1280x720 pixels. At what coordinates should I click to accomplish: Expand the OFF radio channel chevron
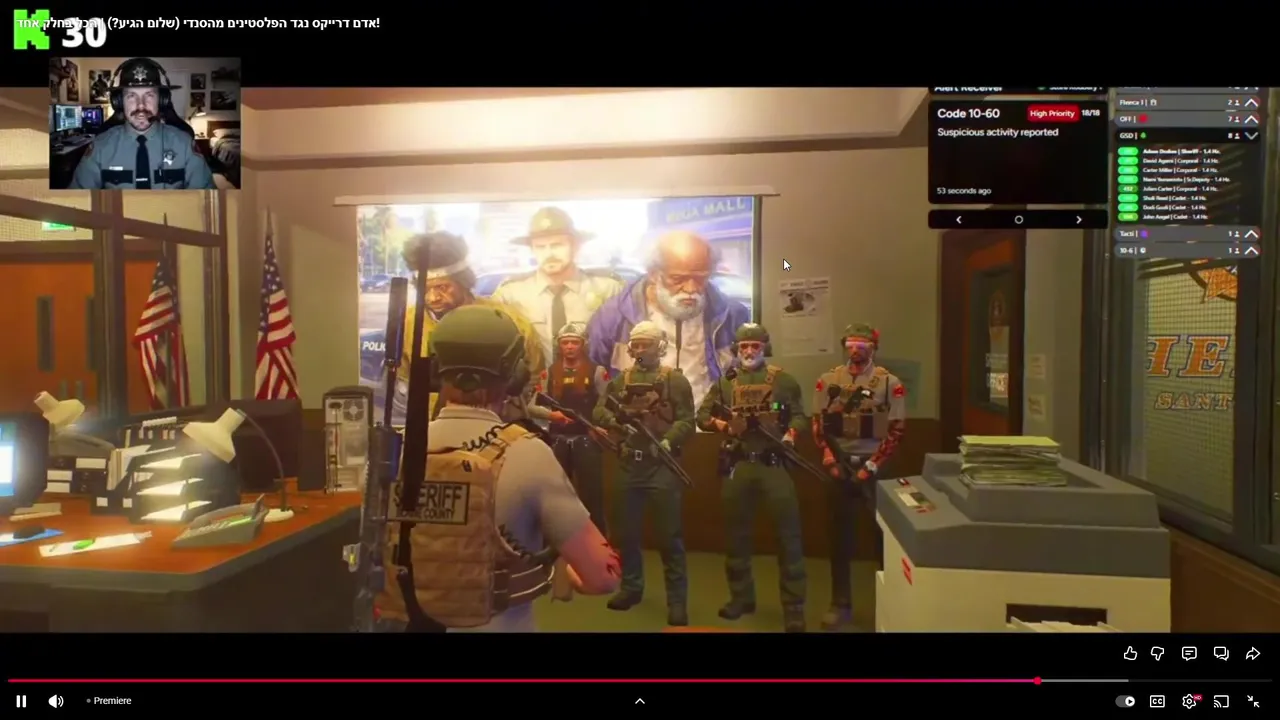(1251, 119)
